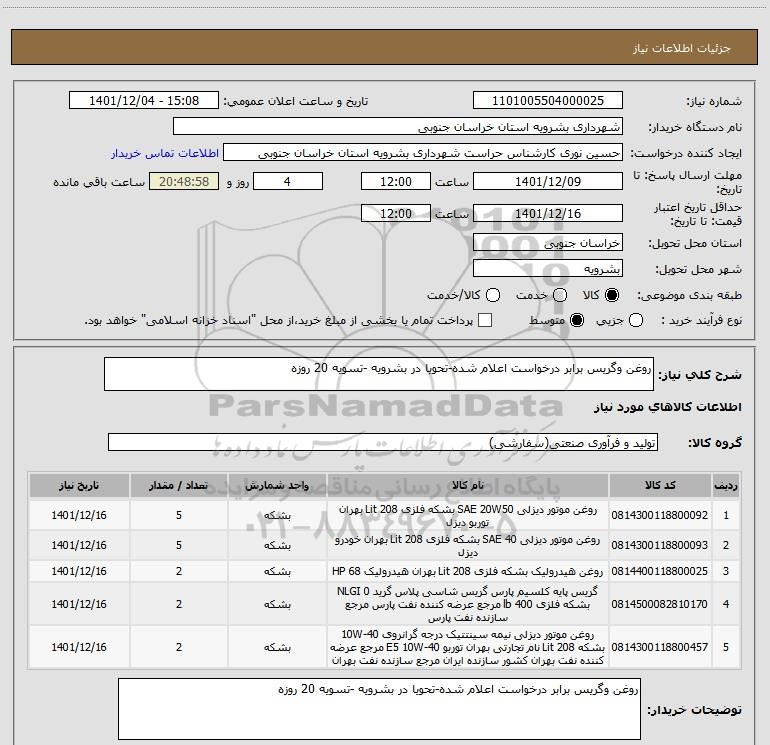The width and height of the screenshot is (770, 745).
Task: Click product code 0814300118800457
Action: click(x=660, y=647)
